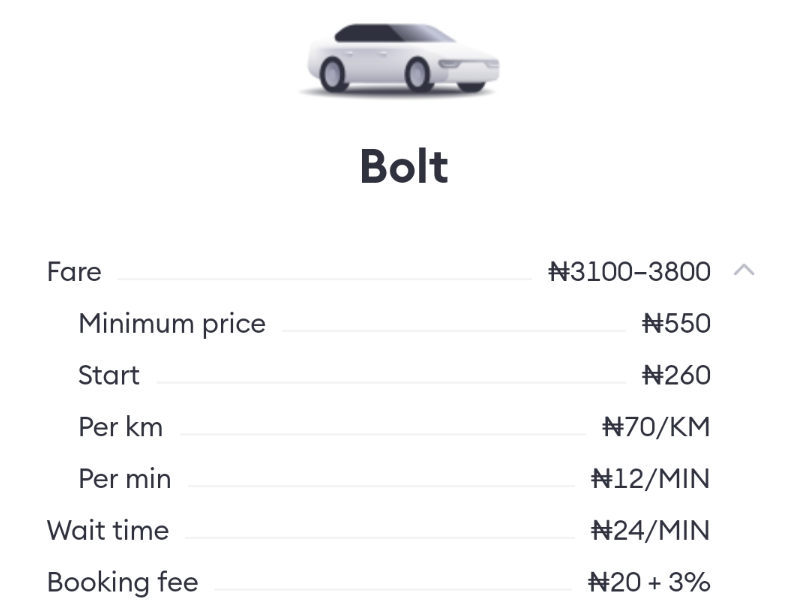
Task: Click the divider line in Booking fee row
Action: (393, 590)
